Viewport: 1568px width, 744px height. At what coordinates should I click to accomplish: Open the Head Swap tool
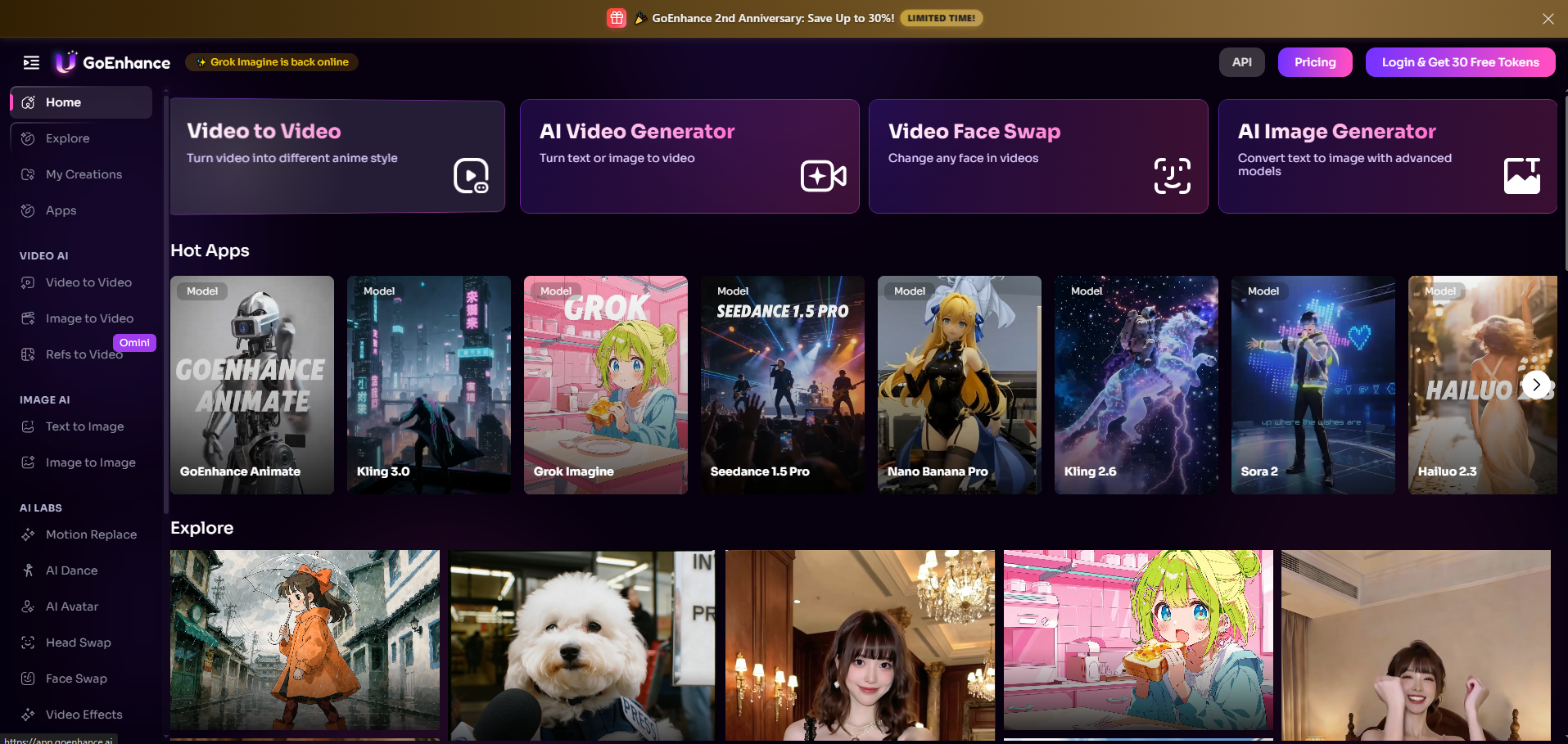78,642
